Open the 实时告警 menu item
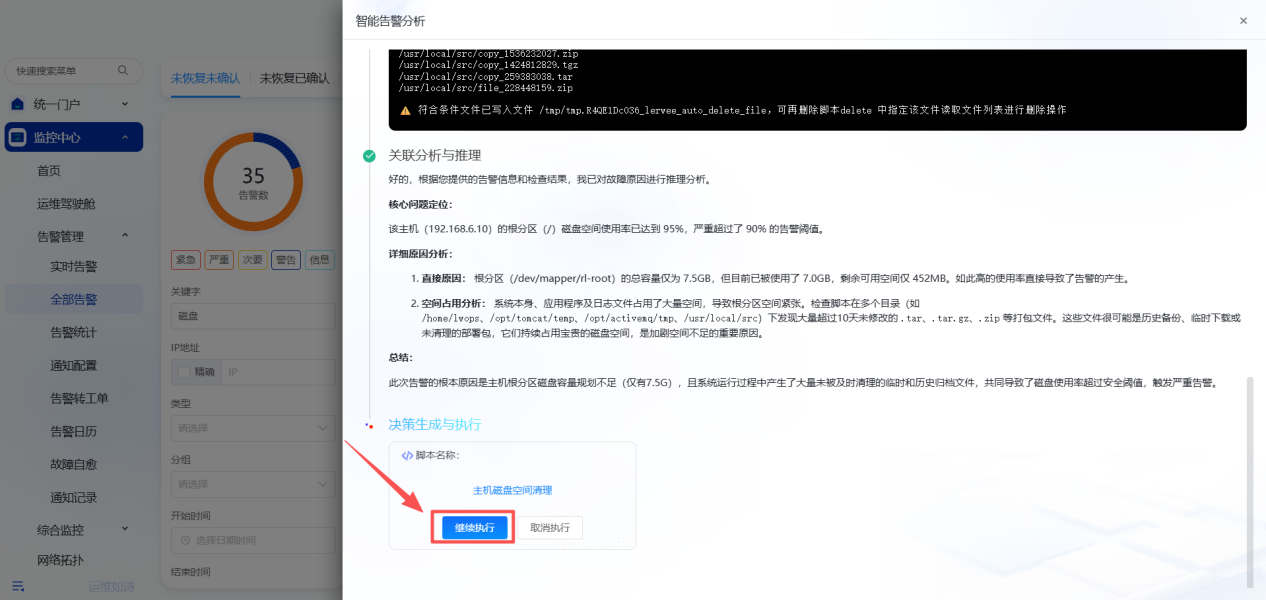 74,267
